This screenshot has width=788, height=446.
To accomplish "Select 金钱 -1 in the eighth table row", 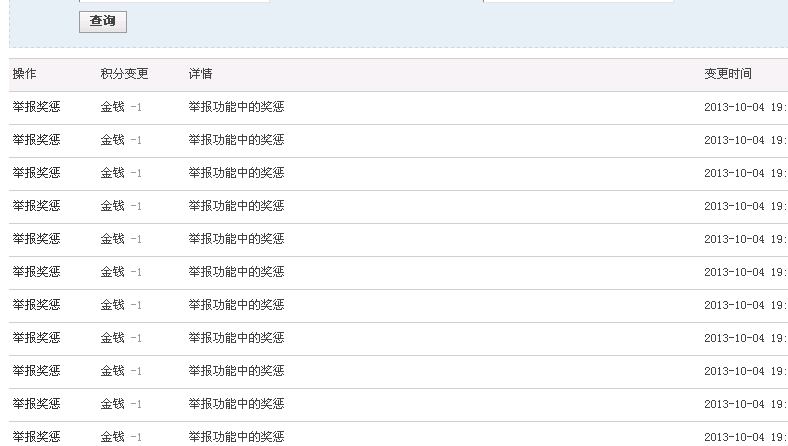I will coord(121,338).
